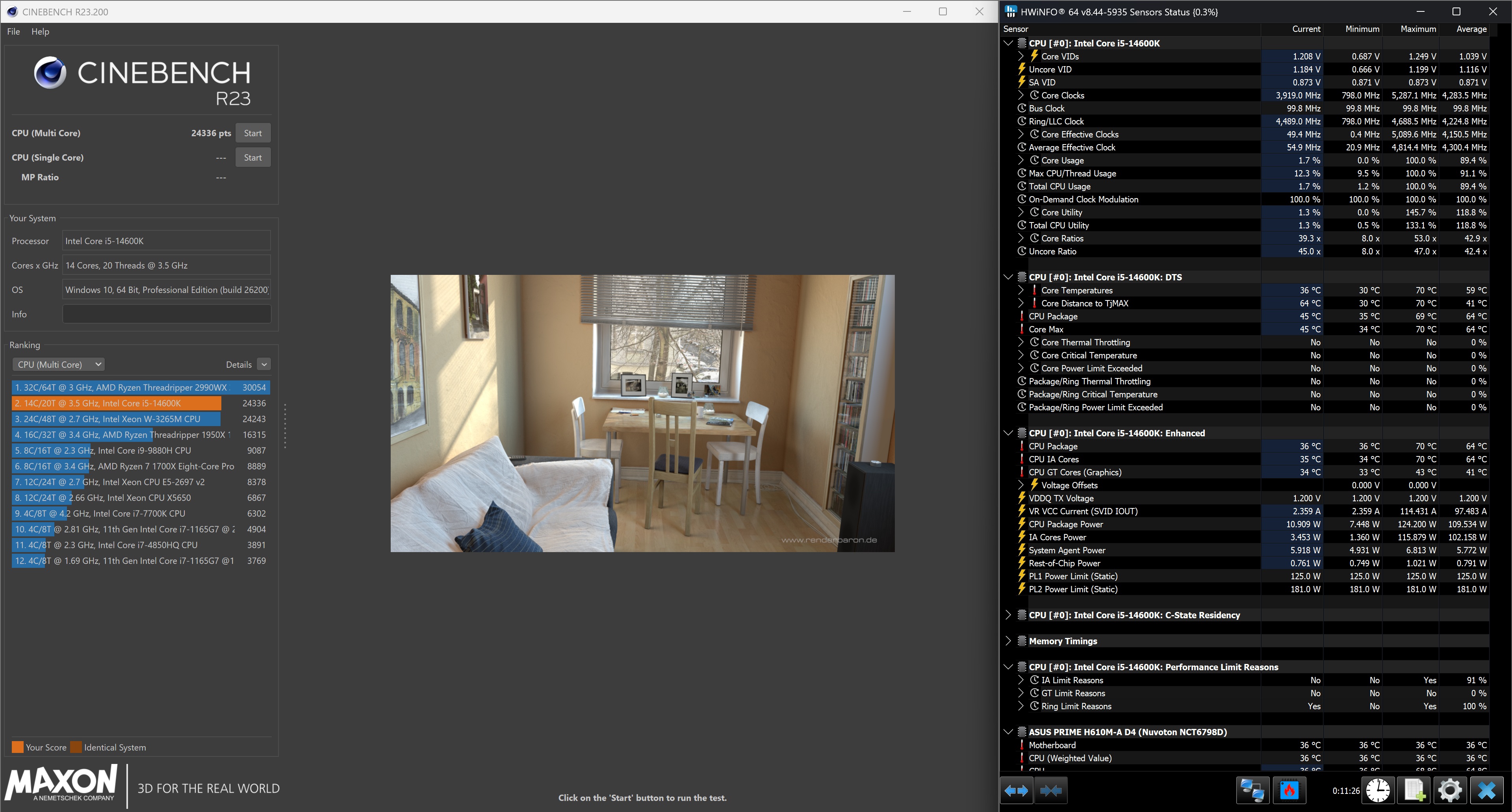Open the CPU (Multi Core) ranking dropdown
The image size is (1512, 812).
point(58,364)
